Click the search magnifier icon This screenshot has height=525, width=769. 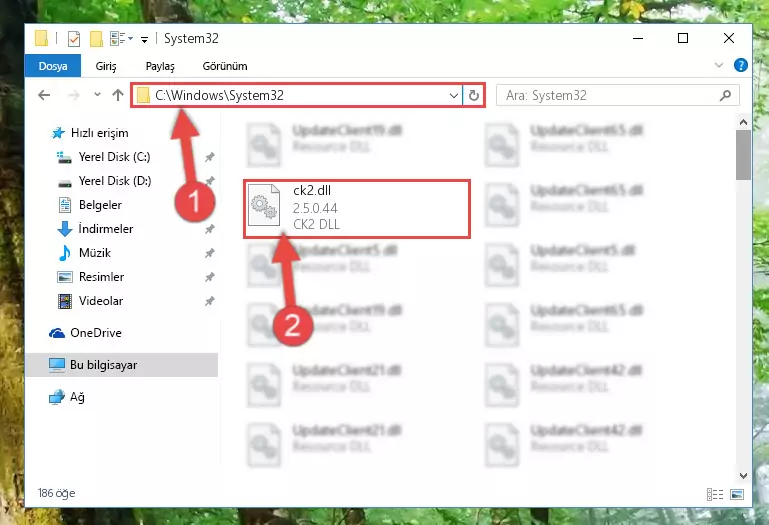coord(725,95)
